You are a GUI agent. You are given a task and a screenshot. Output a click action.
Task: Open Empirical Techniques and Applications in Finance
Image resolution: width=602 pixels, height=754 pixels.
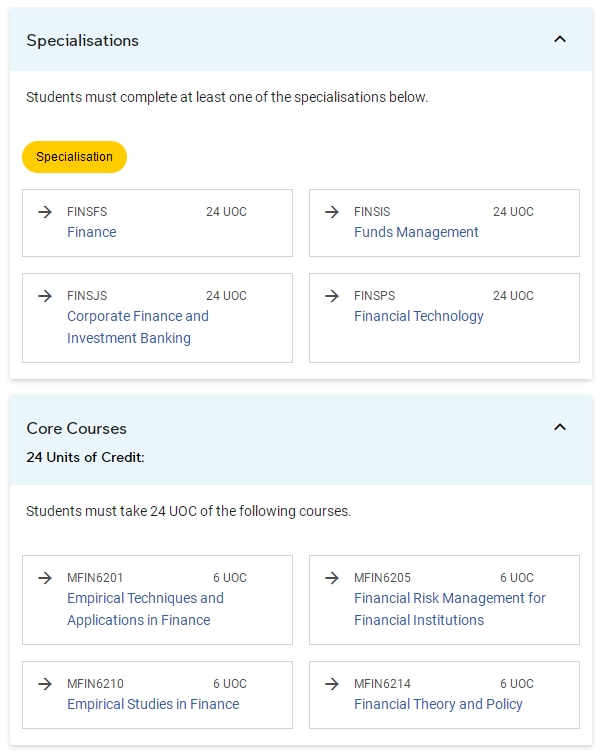pos(145,609)
